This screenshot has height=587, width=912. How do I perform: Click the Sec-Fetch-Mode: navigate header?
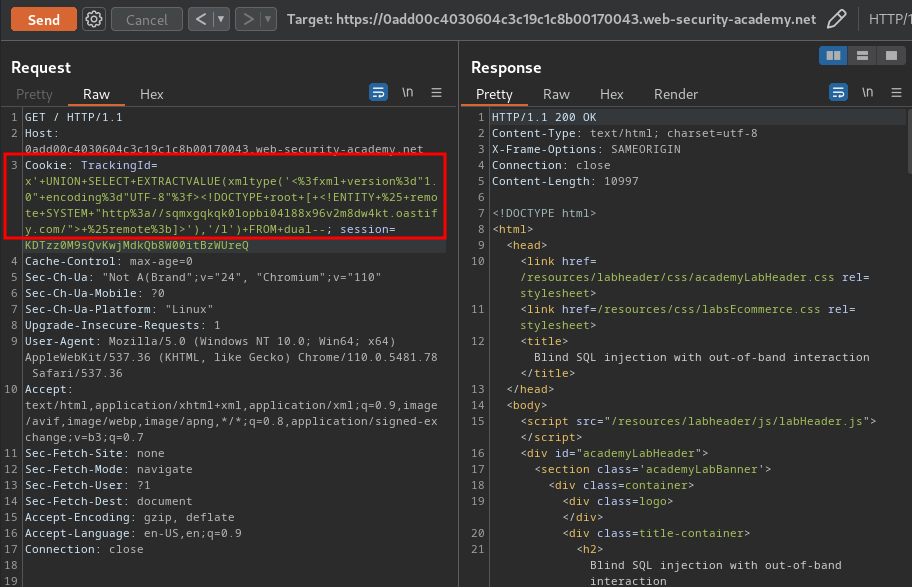click(x=108, y=469)
